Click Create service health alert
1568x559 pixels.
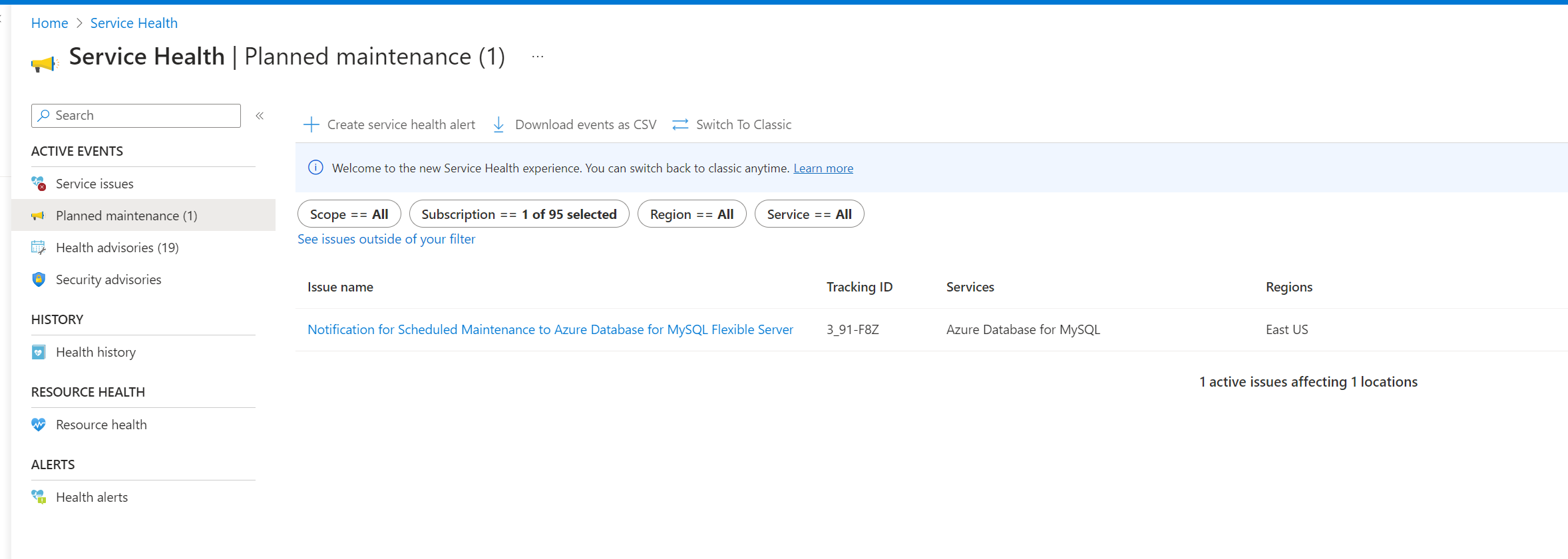389,124
